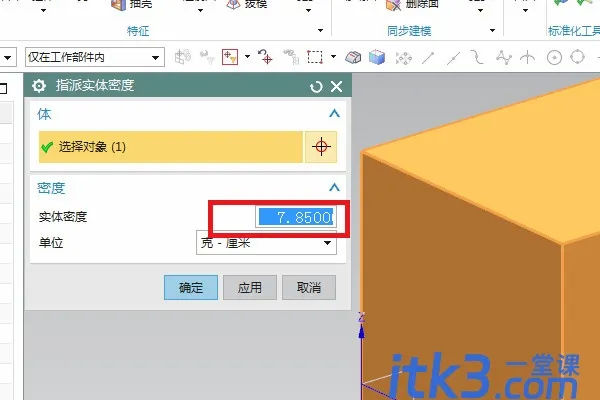Screen dimensions: 600x400
Task: Collapse the 体 section chevron
Action: click(x=334, y=114)
